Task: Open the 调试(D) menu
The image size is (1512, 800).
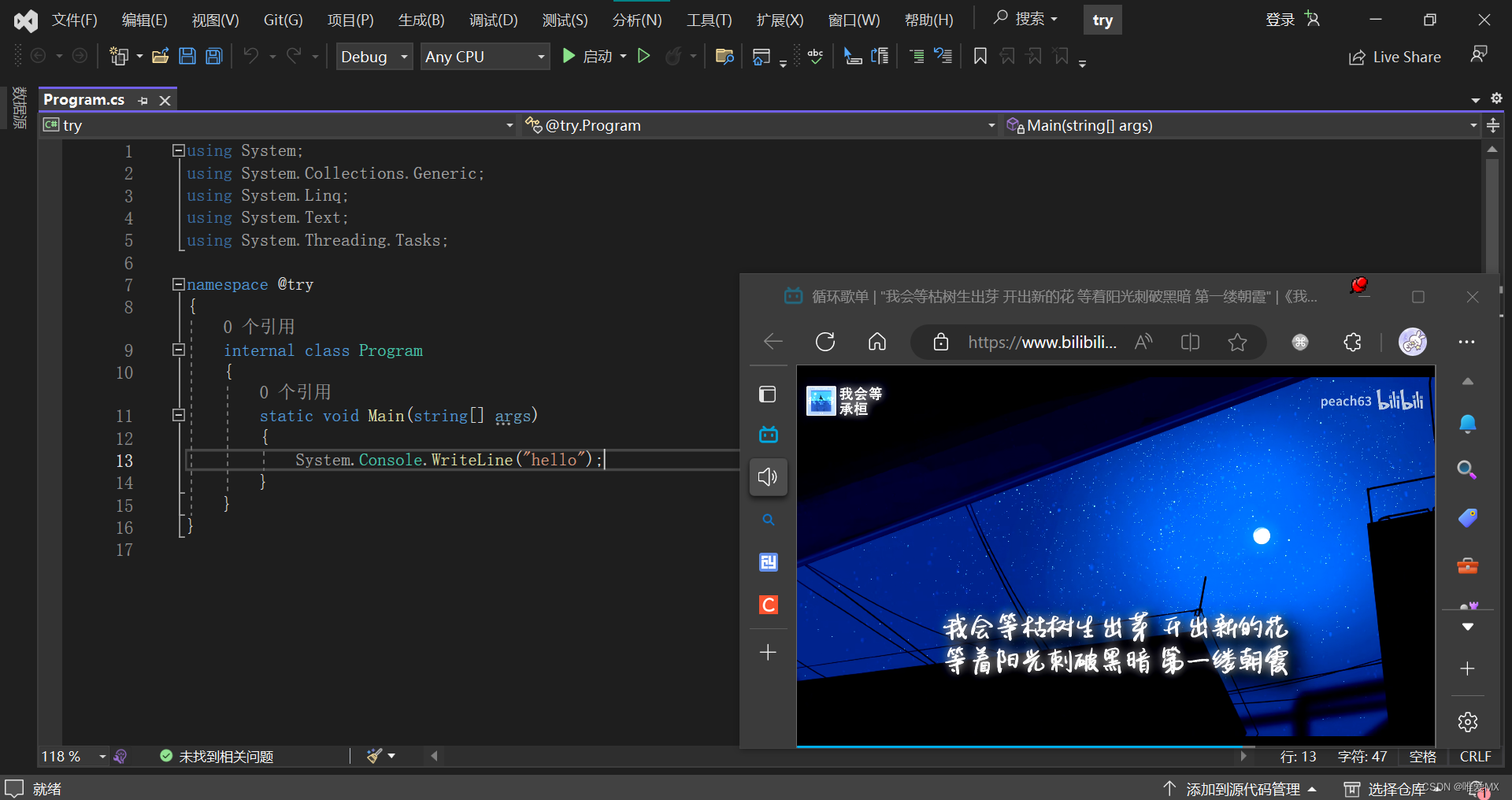Action: [x=494, y=20]
